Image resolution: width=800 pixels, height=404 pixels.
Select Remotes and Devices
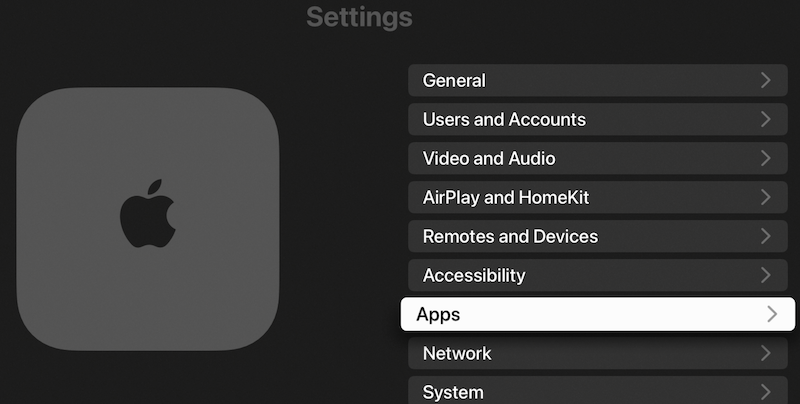coord(597,236)
